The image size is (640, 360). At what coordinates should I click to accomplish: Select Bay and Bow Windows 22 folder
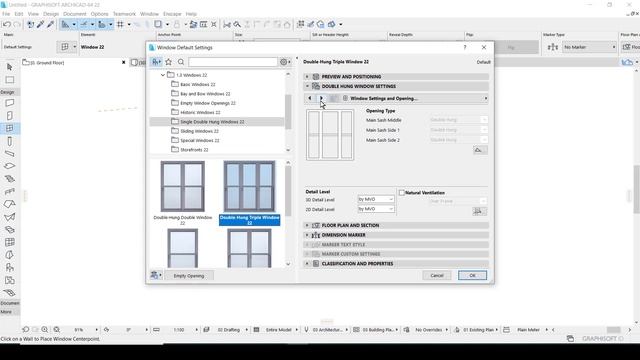(205, 94)
